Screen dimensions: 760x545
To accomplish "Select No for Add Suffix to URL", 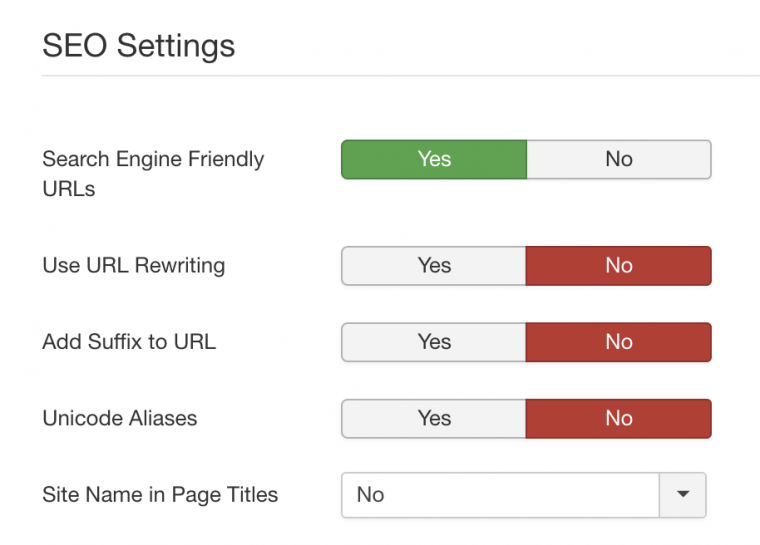I will coord(618,342).
